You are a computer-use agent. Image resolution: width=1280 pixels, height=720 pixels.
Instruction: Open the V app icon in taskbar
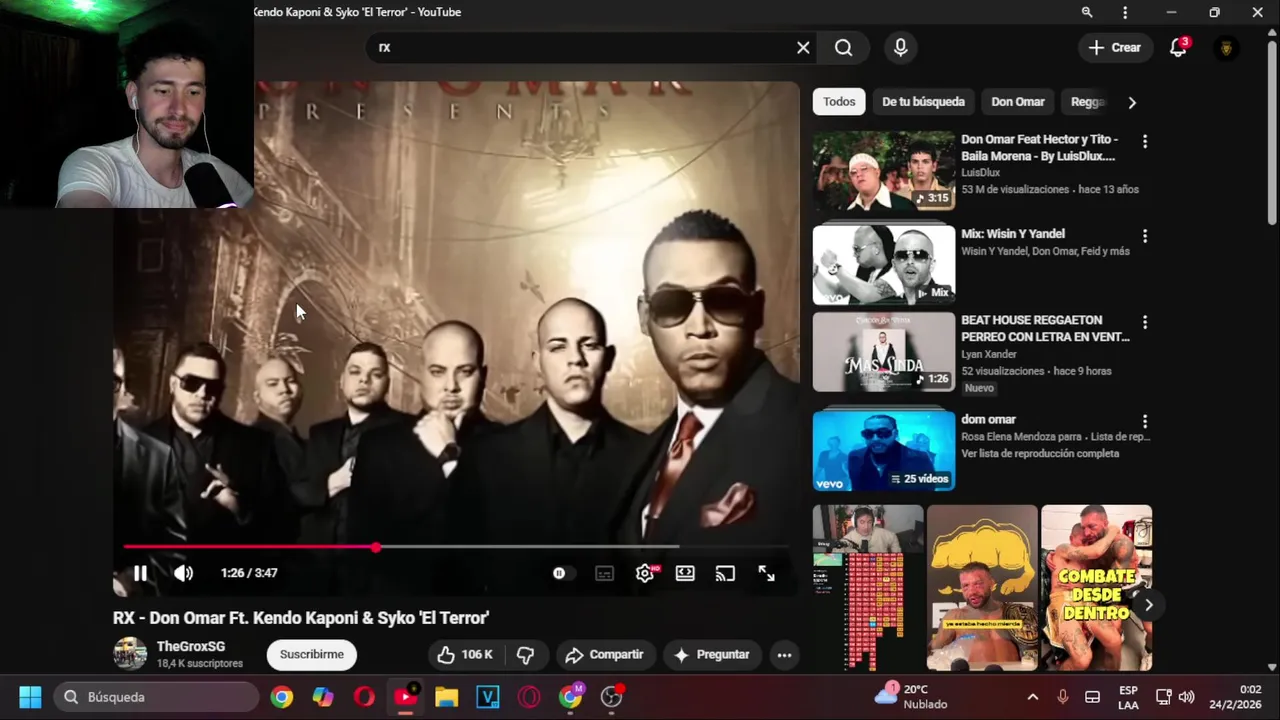click(x=488, y=697)
